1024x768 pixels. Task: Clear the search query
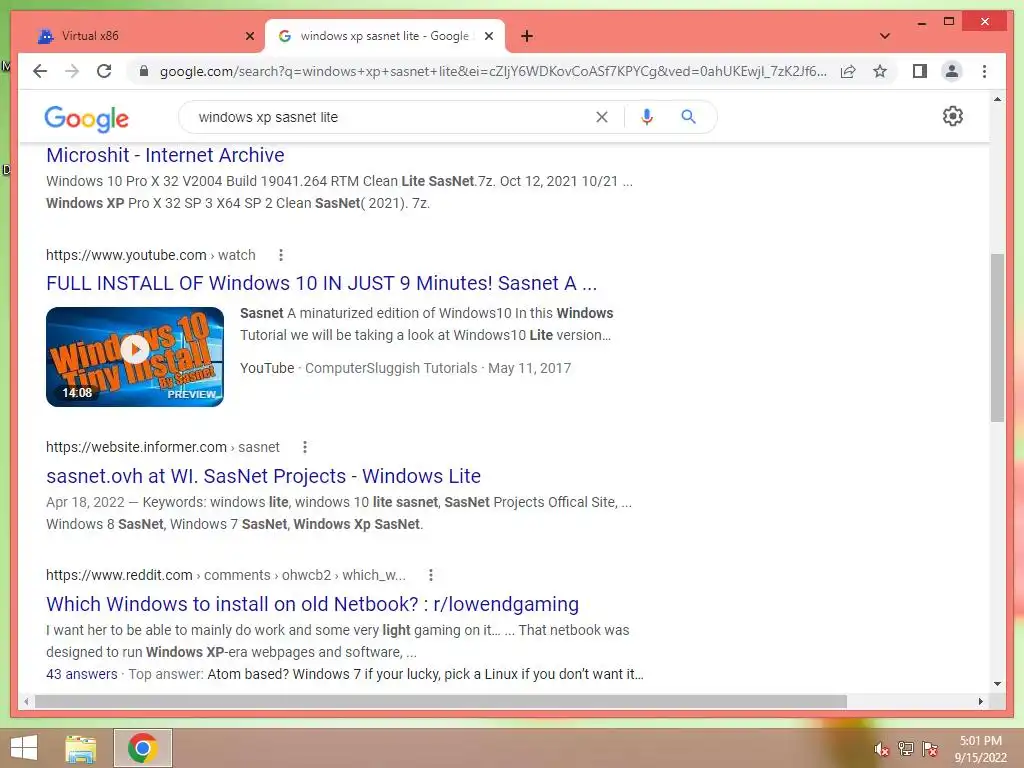click(x=601, y=118)
